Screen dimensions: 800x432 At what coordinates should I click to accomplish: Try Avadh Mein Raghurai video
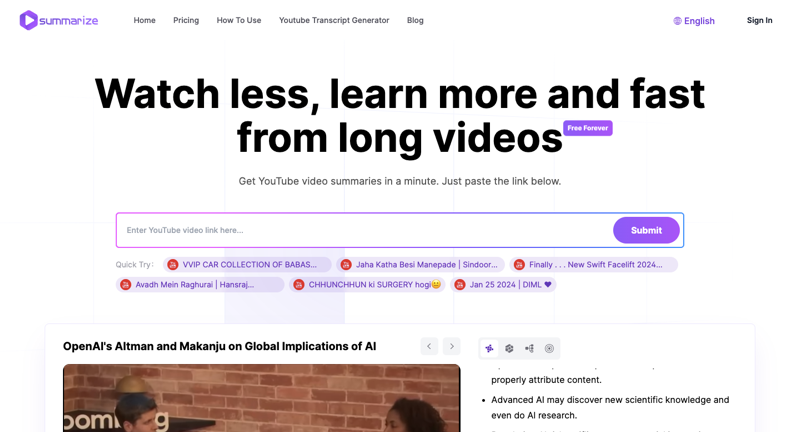pos(200,285)
